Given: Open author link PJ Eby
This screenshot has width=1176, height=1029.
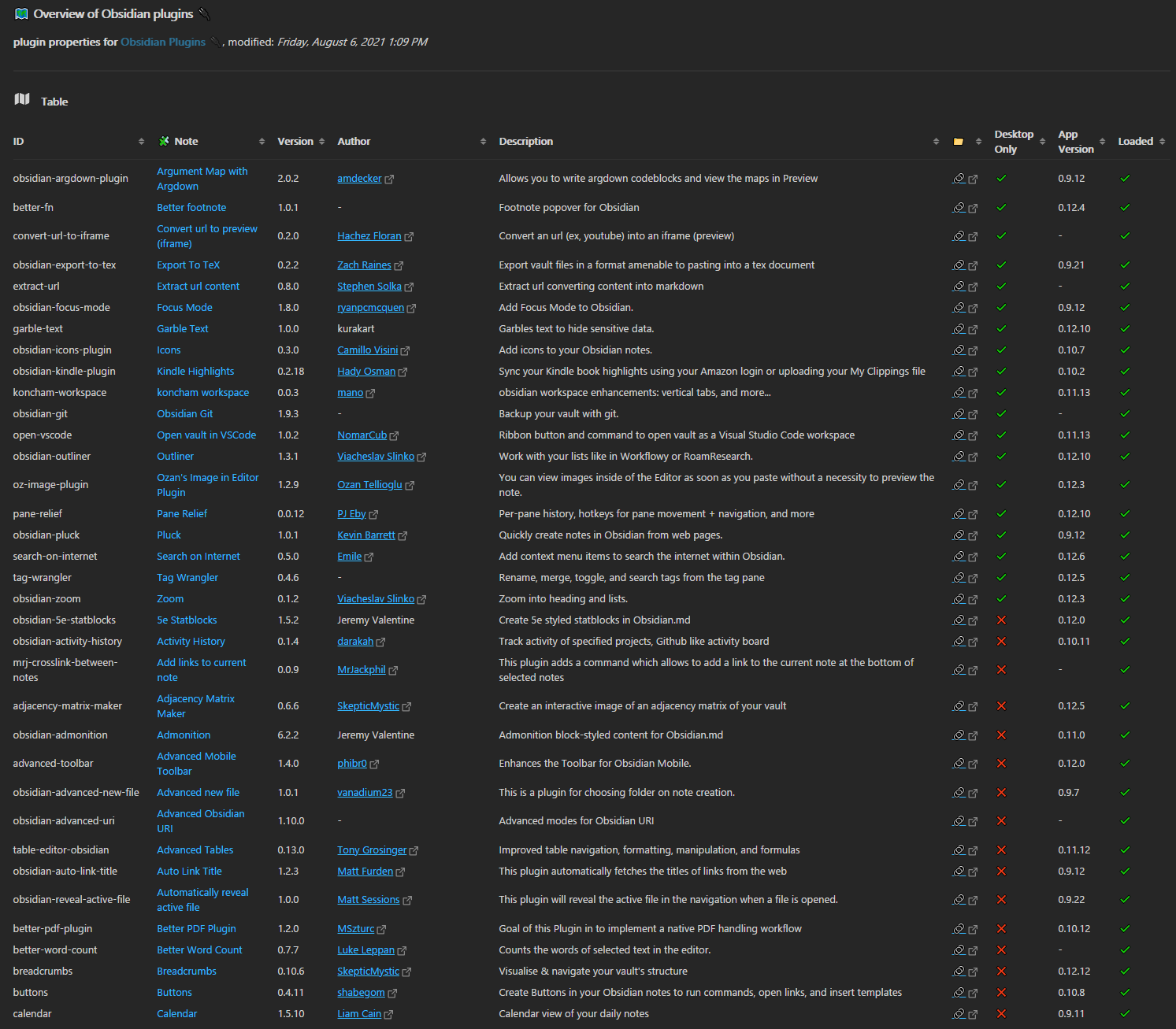Looking at the screenshot, I should 351,514.
